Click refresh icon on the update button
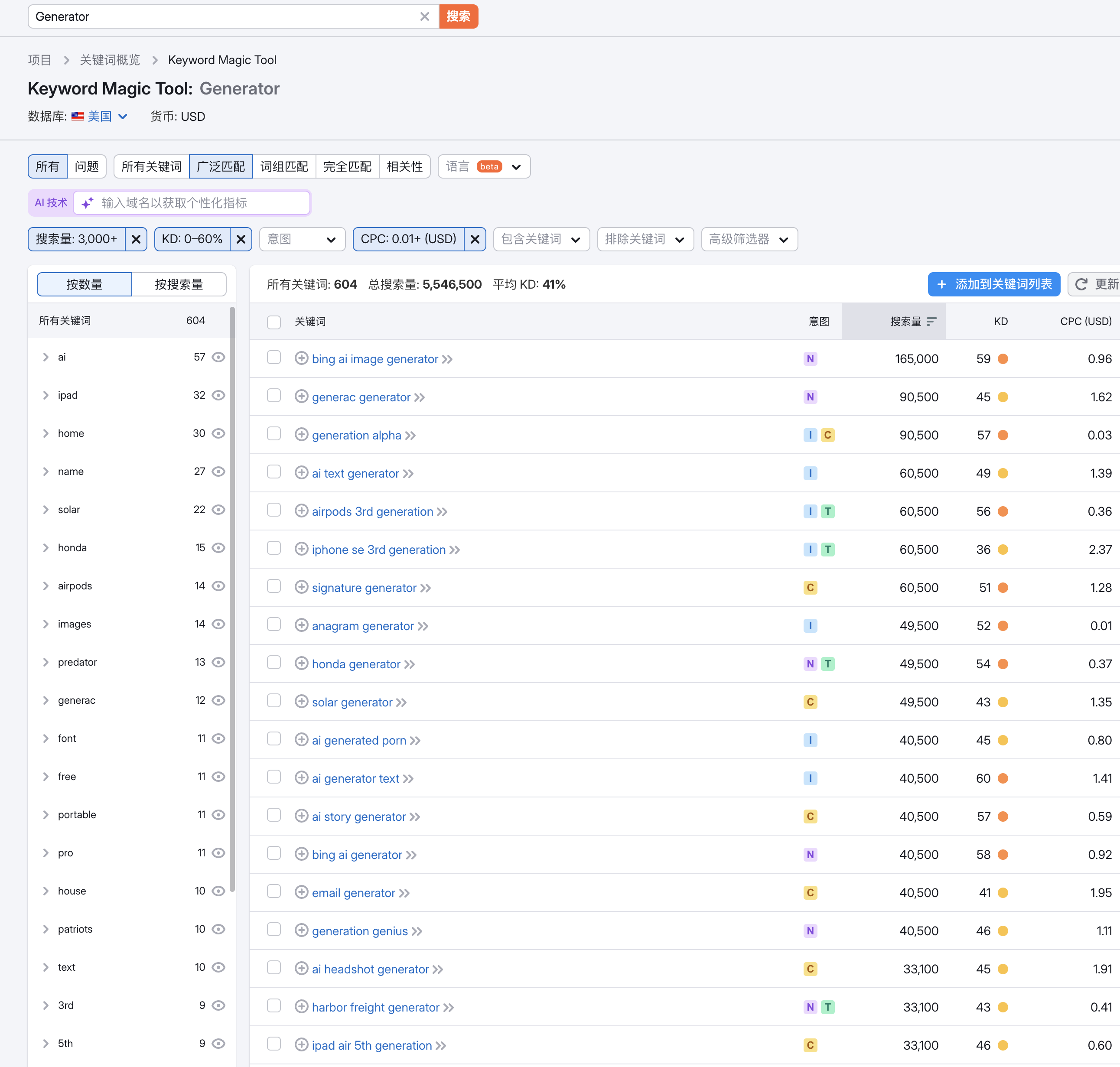 point(1081,284)
